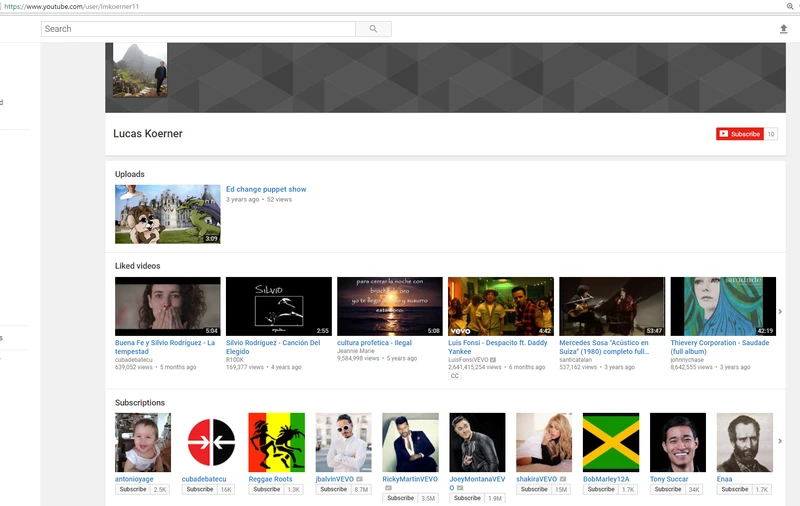The height and width of the screenshot is (506, 800).
Task: Open the Ed change puppet show link
Action: 266,189
